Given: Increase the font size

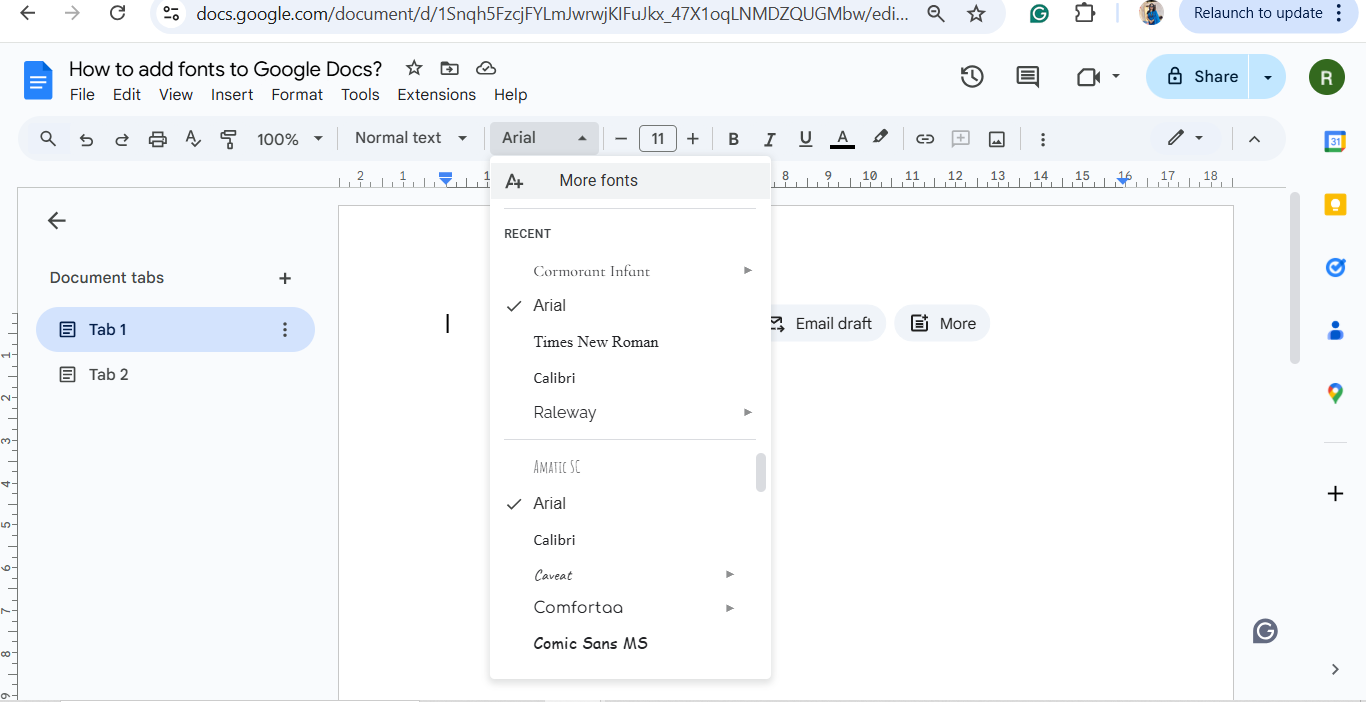Looking at the screenshot, I should coord(692,139).
